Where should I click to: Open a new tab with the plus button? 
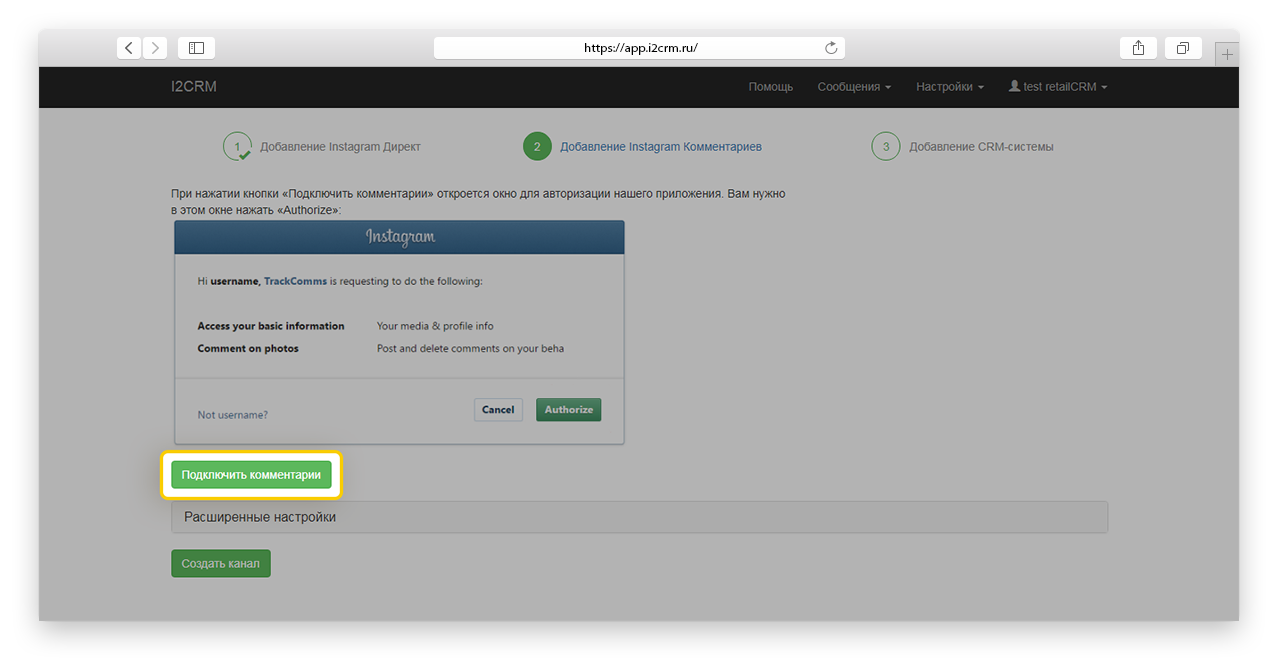[x=1227, y=54]
